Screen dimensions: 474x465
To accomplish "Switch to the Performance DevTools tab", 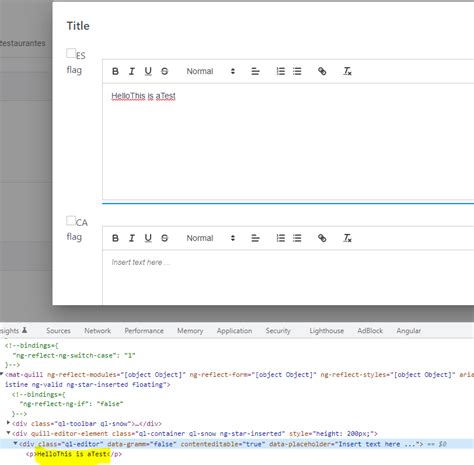I will (x=144, y=331).
